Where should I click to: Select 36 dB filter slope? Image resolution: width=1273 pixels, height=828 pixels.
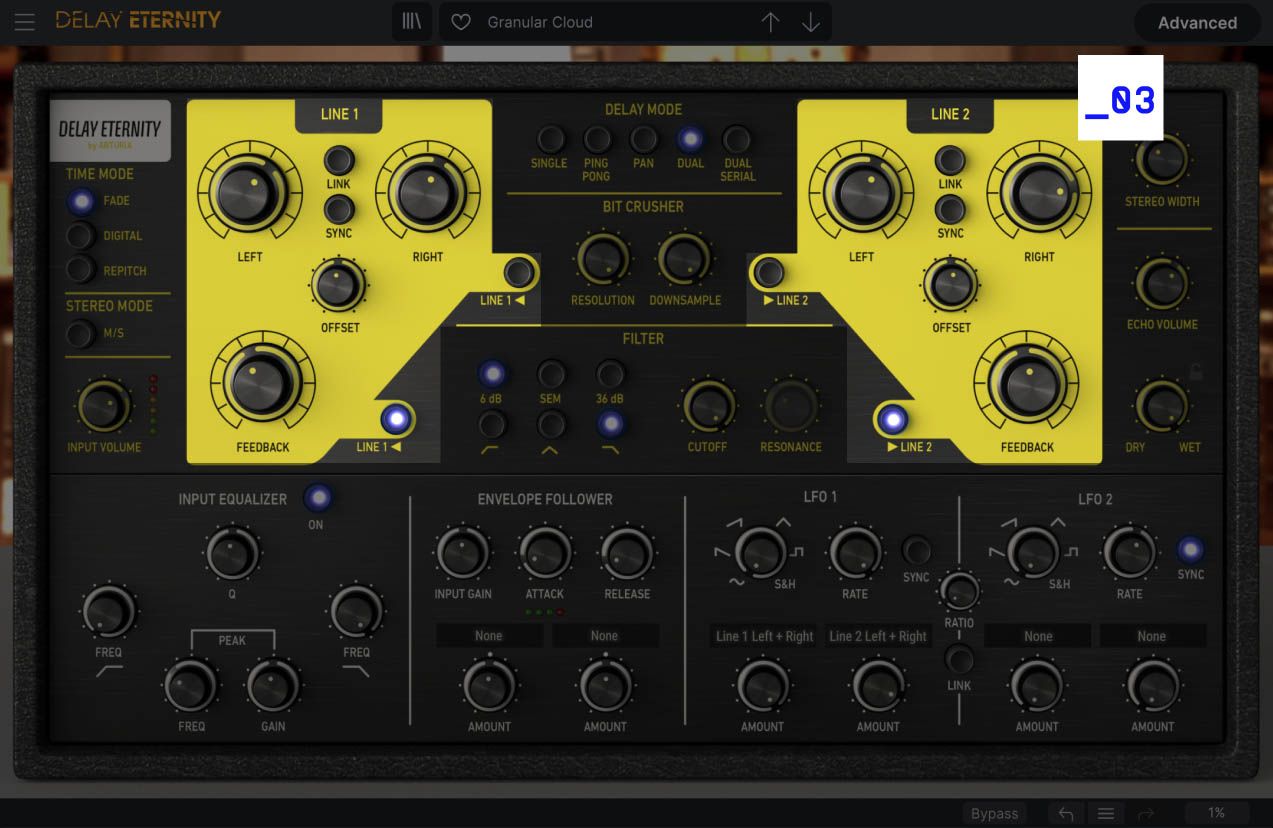coord(610,374)
